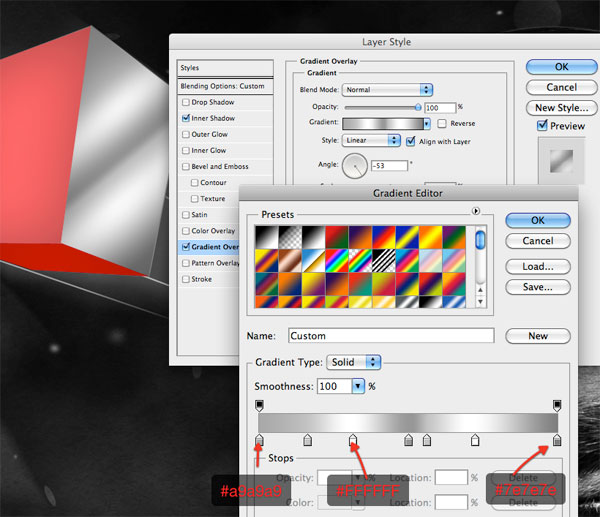Uncheck Align with Layer
This screenshot has height=517, width=600.
tap(411, 141)
